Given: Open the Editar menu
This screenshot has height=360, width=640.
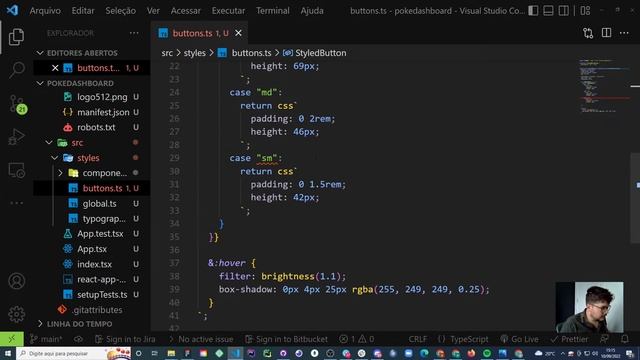Looking at the screenshot, I should (x=83, y=11).
